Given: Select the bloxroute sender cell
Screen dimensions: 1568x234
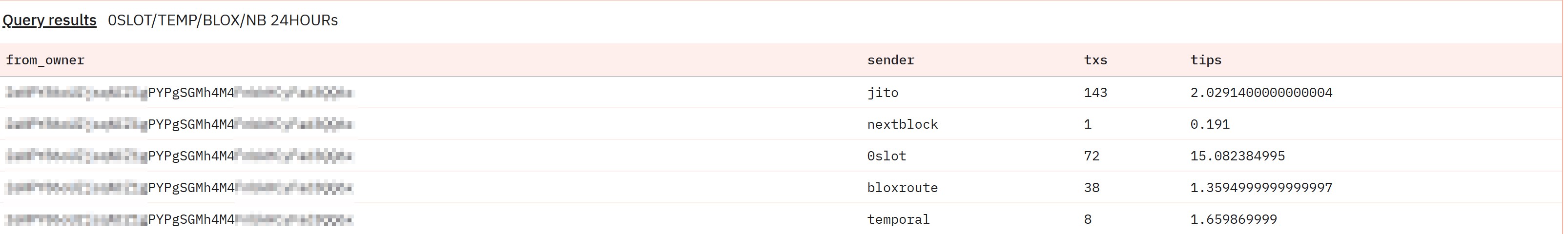Looking at the screenshot, I should 902,188.
